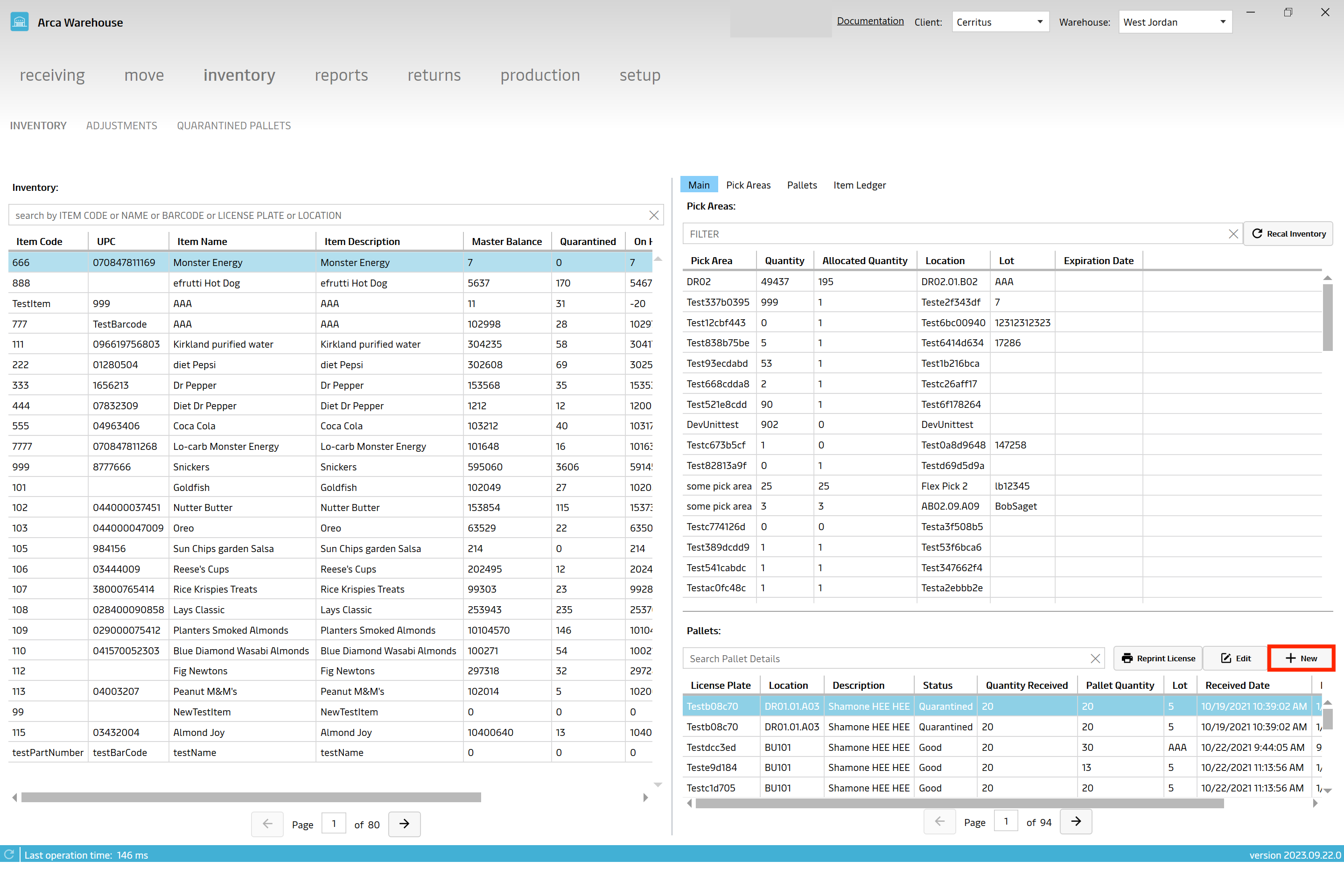Sort by Item Code column header
This screenshot has height=896, width=1344.
(49, 241)
